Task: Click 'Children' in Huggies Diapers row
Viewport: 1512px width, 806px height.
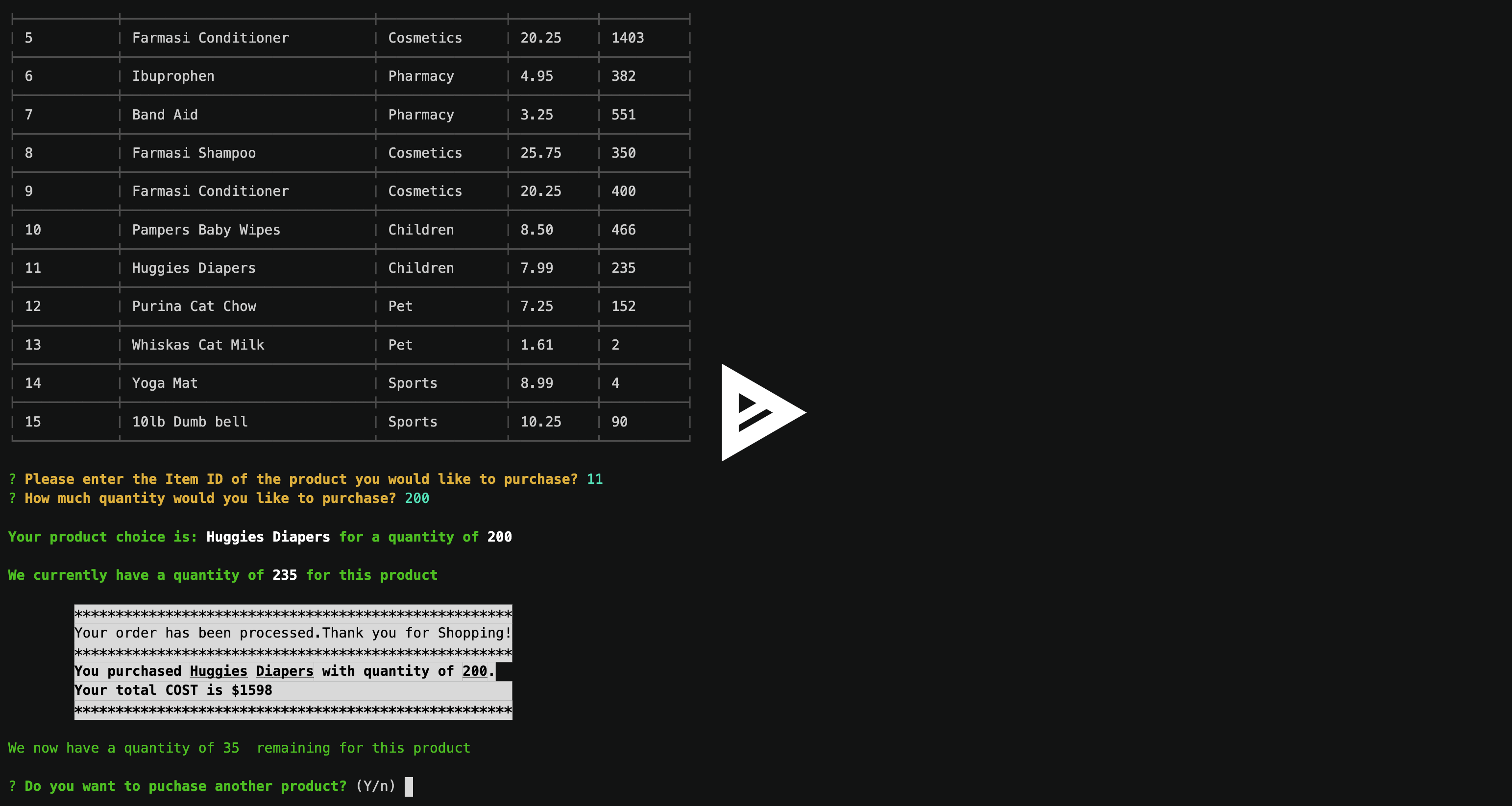Action: 421,268
